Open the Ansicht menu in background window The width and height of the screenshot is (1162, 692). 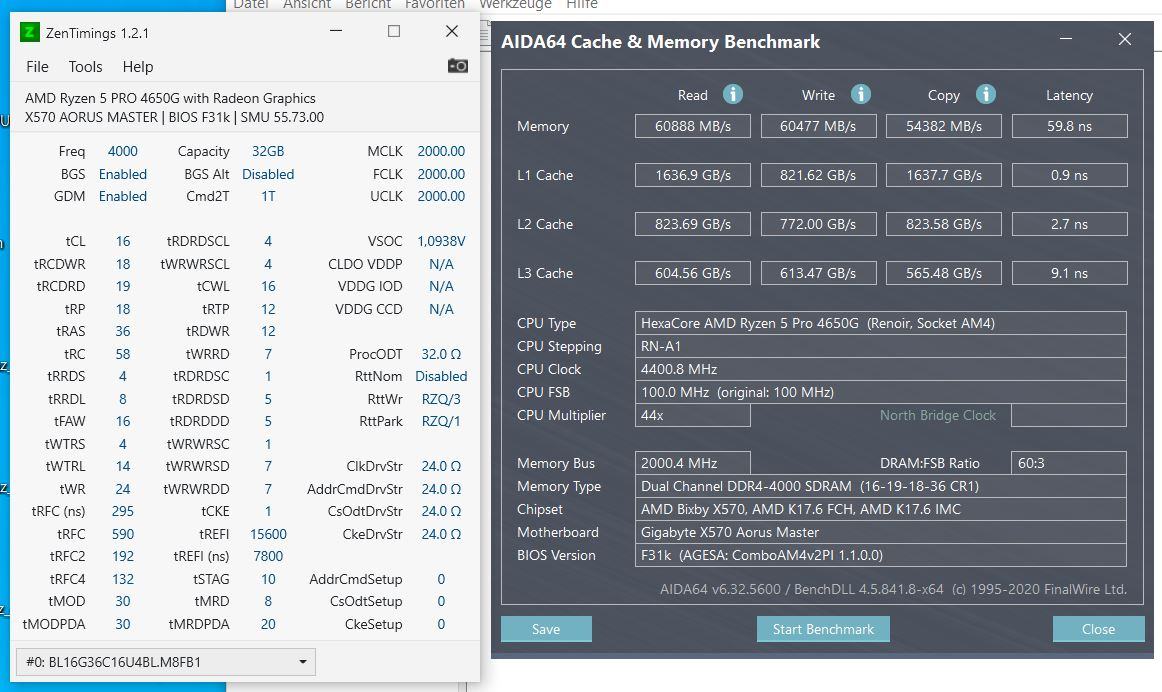coord(307,4)
